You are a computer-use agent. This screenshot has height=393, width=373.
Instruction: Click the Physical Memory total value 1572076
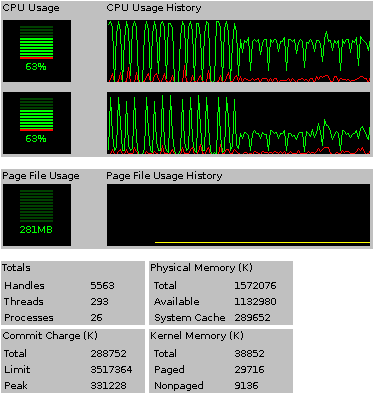(255, 286)
